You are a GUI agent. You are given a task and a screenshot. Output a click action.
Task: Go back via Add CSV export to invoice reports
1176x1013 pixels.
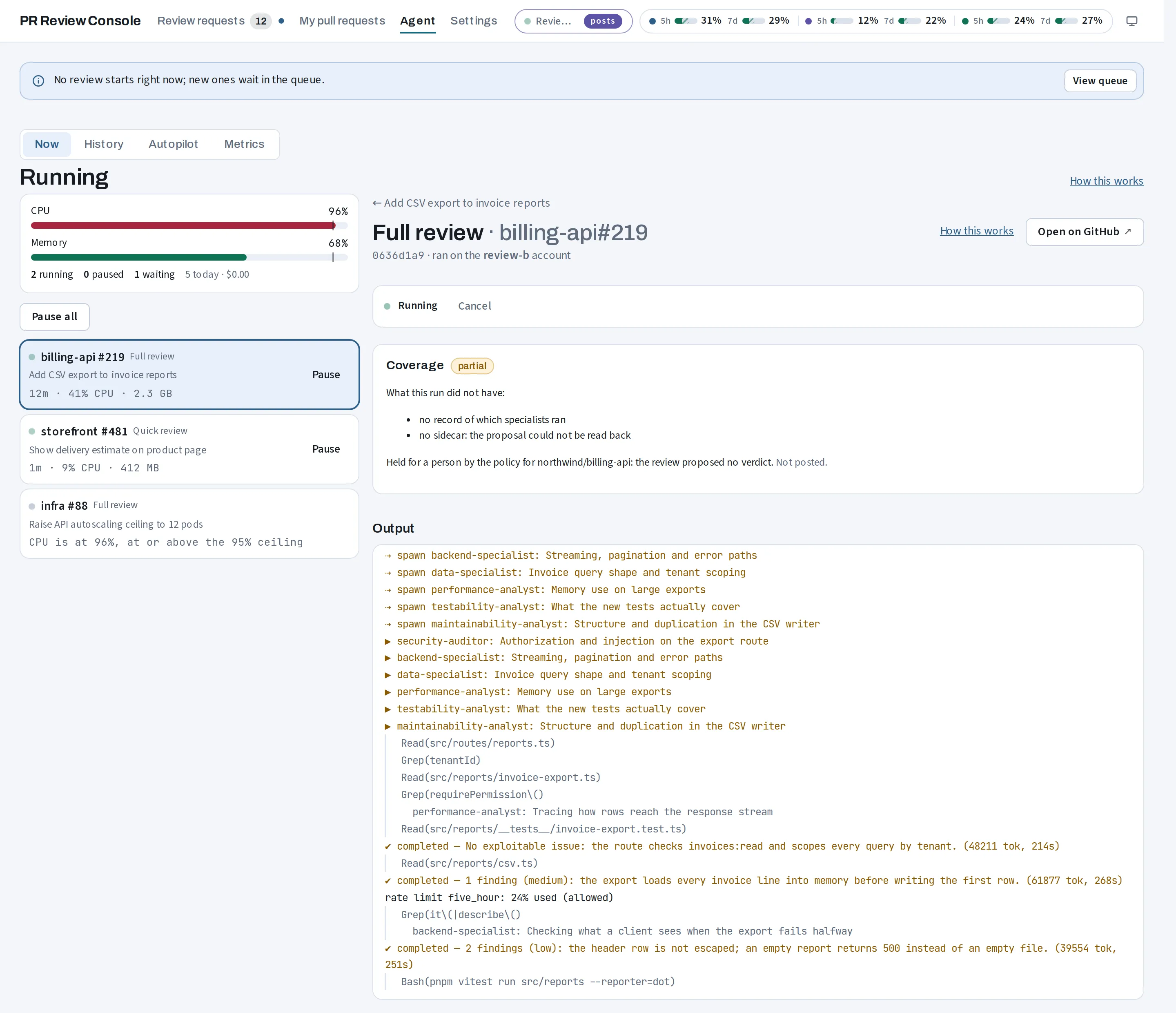(x=461, y=203)
